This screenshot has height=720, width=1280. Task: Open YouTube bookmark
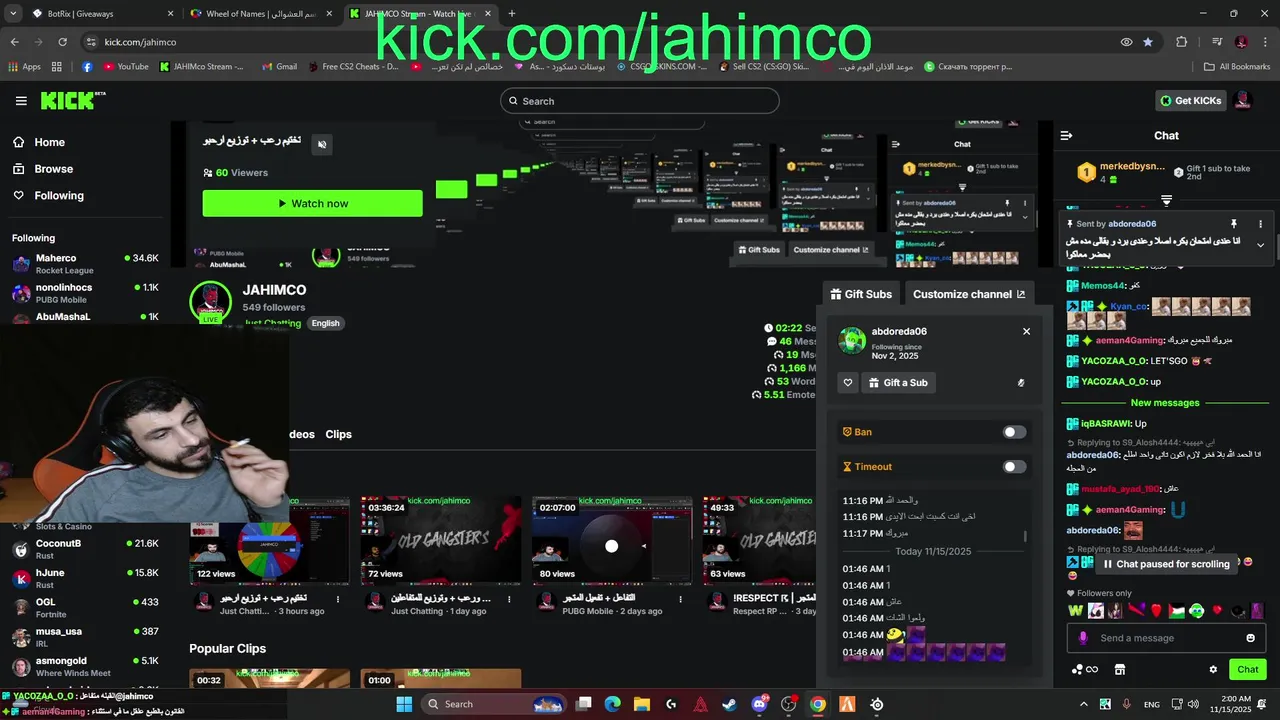tap(125, 67)
